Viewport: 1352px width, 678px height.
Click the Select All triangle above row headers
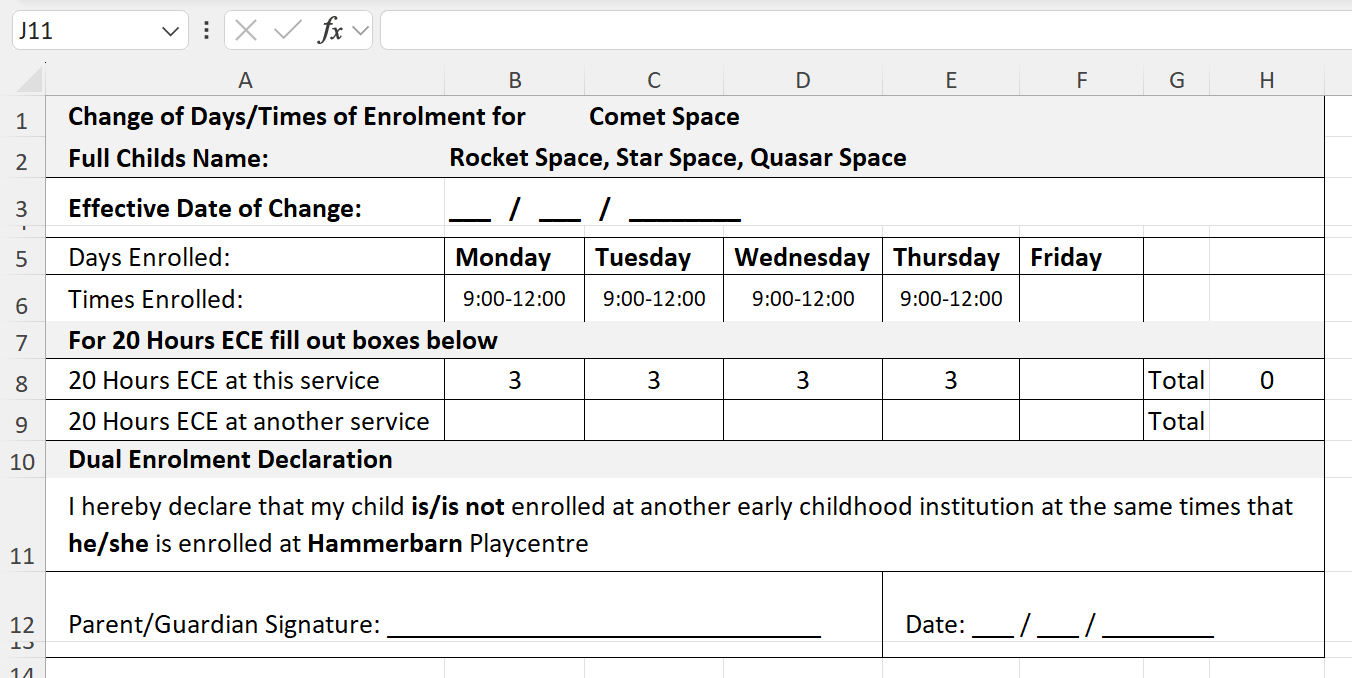pos(30,78)
